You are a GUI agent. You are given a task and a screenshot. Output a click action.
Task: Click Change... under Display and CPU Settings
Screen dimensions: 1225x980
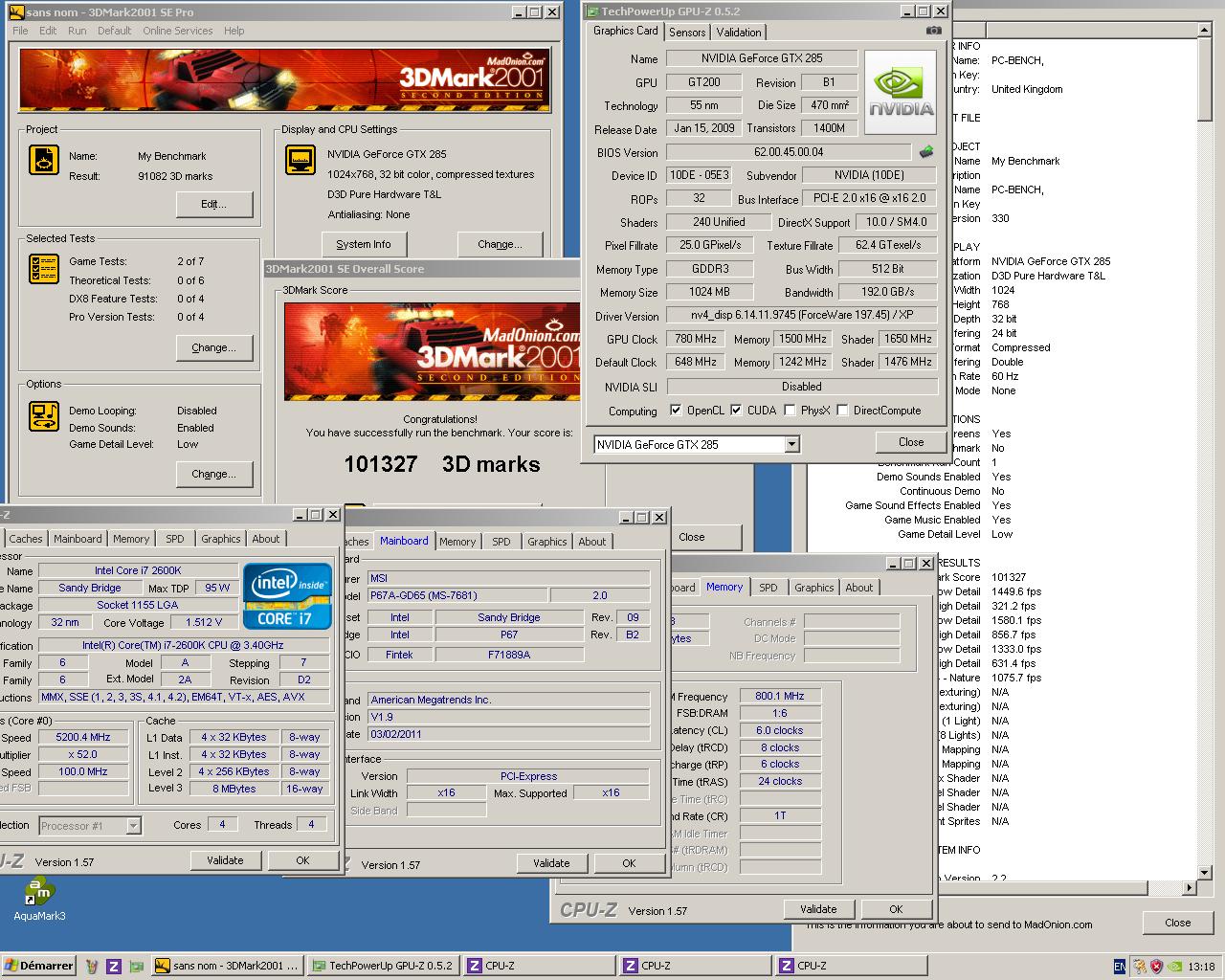coord(501,244)
